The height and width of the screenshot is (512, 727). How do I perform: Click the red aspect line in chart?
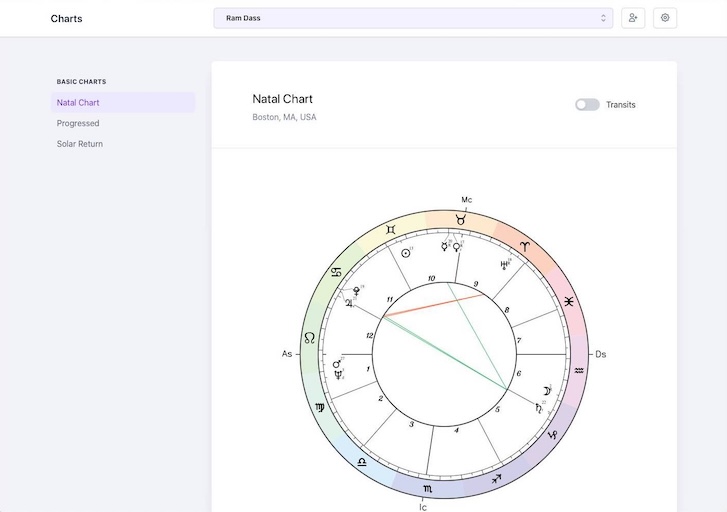coord(435,305)
